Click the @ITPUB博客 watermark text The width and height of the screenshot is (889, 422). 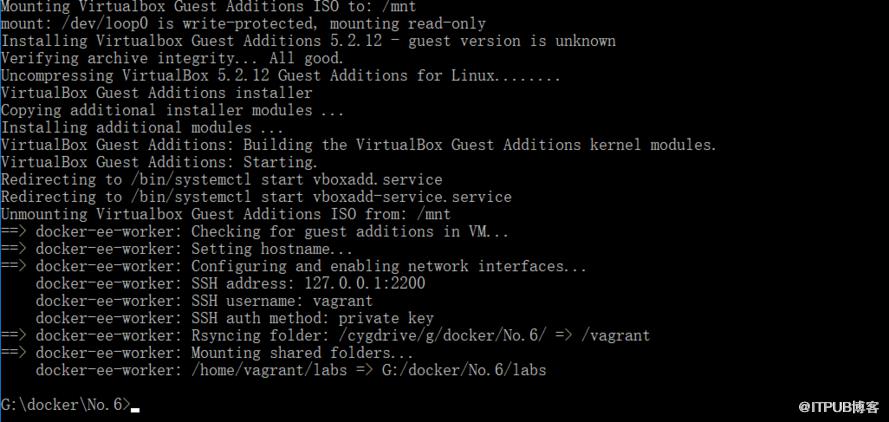coord(839,407)
